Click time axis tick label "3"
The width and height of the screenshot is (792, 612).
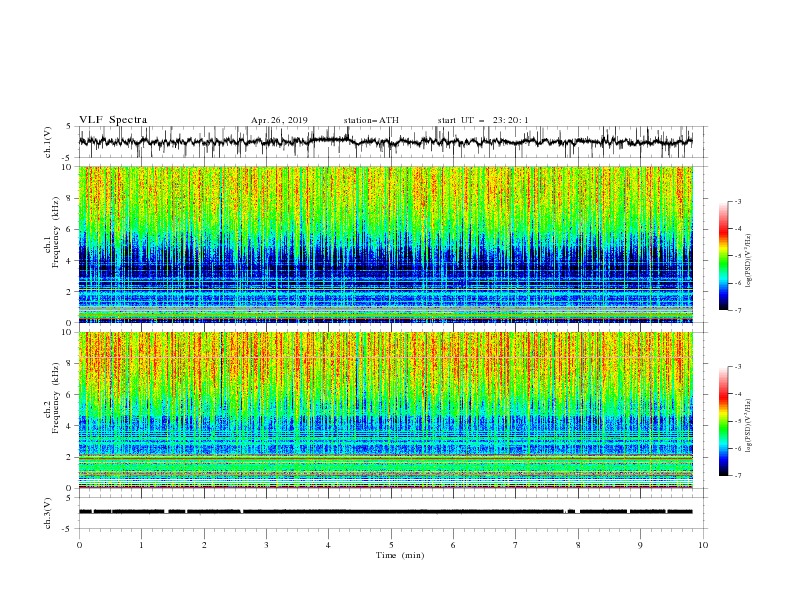266,545
